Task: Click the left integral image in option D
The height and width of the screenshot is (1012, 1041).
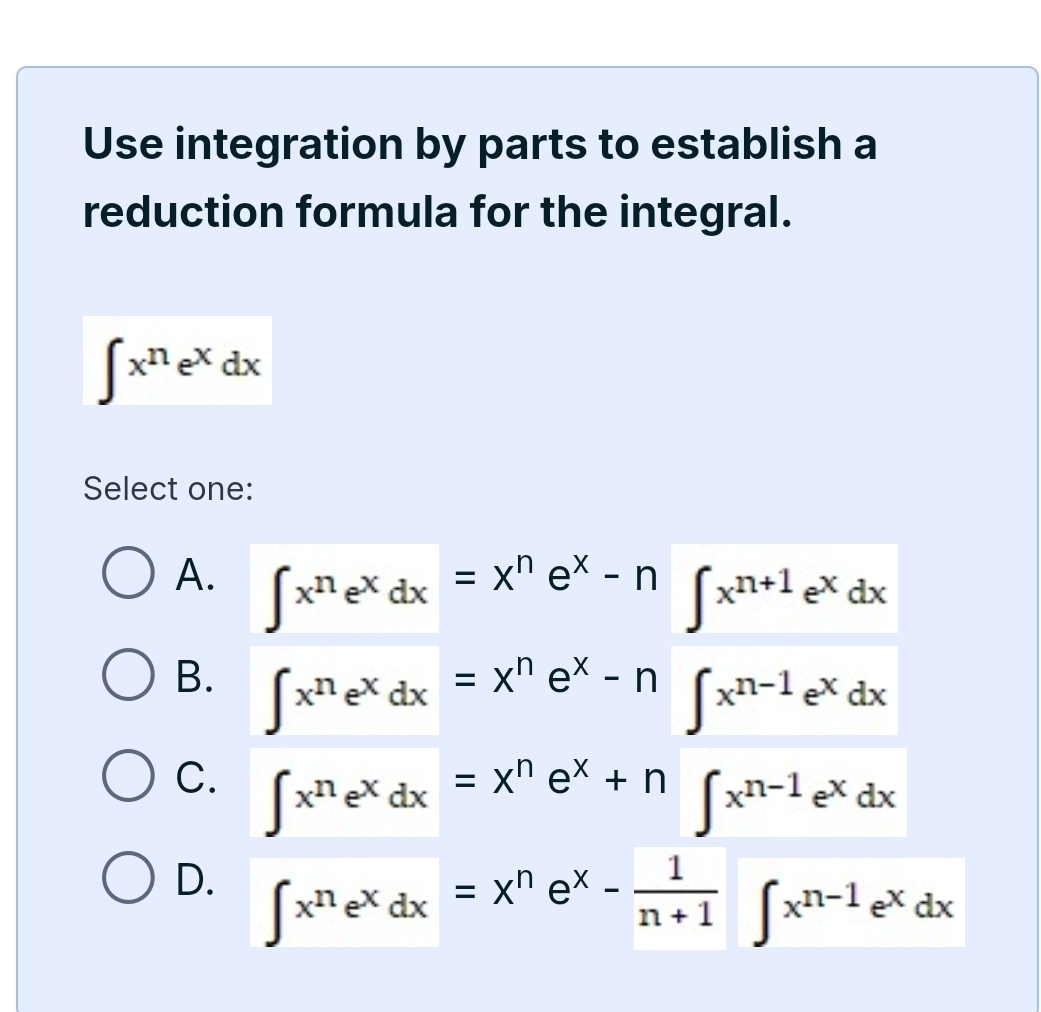Action: [344, 900]
